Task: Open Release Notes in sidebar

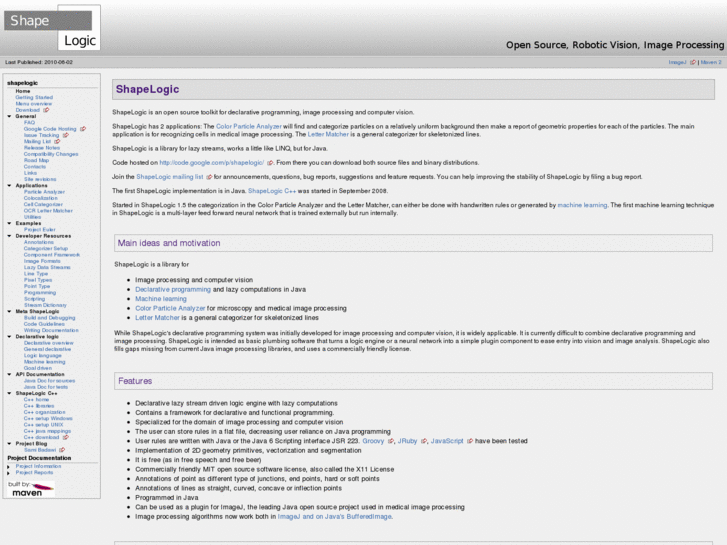Action: [42, 147]
